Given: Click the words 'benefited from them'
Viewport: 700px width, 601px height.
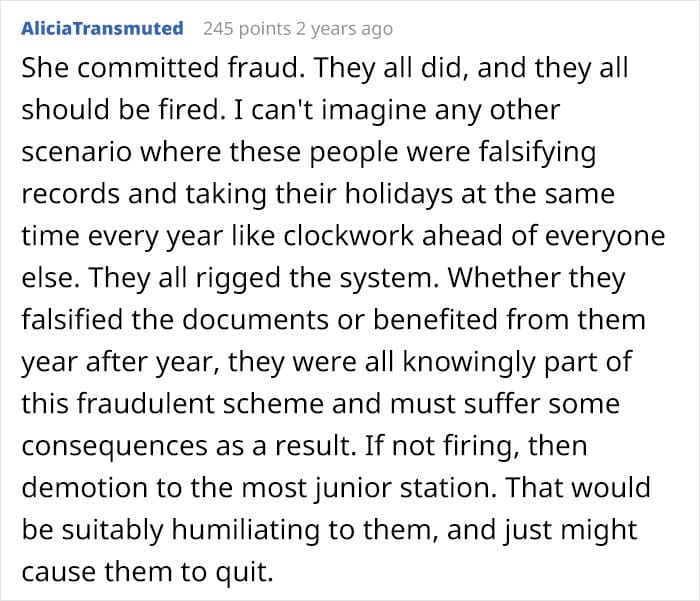Looking at the screenshot, I should (509, 320).
